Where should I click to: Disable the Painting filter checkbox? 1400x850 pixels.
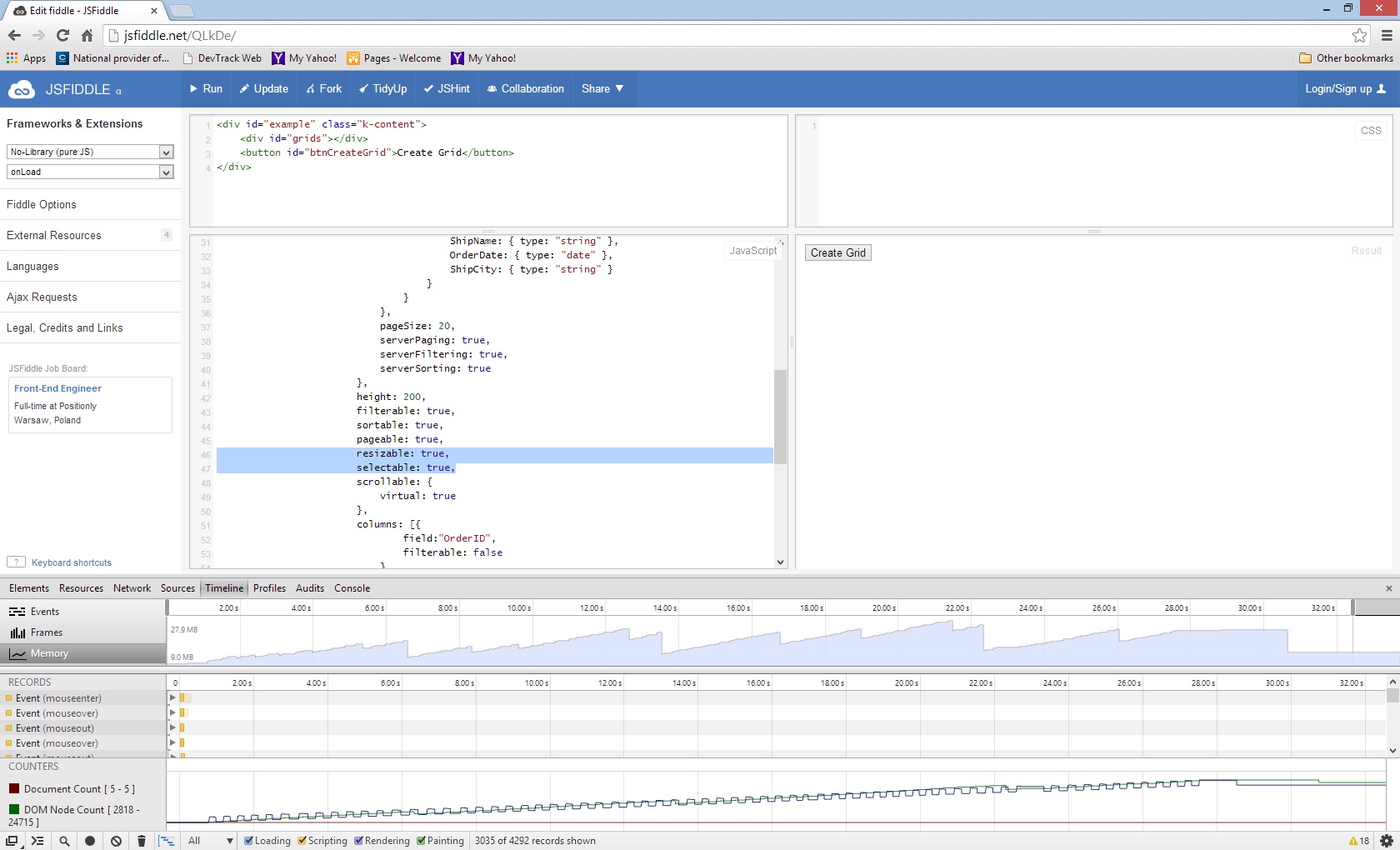[x=421, y=841]
